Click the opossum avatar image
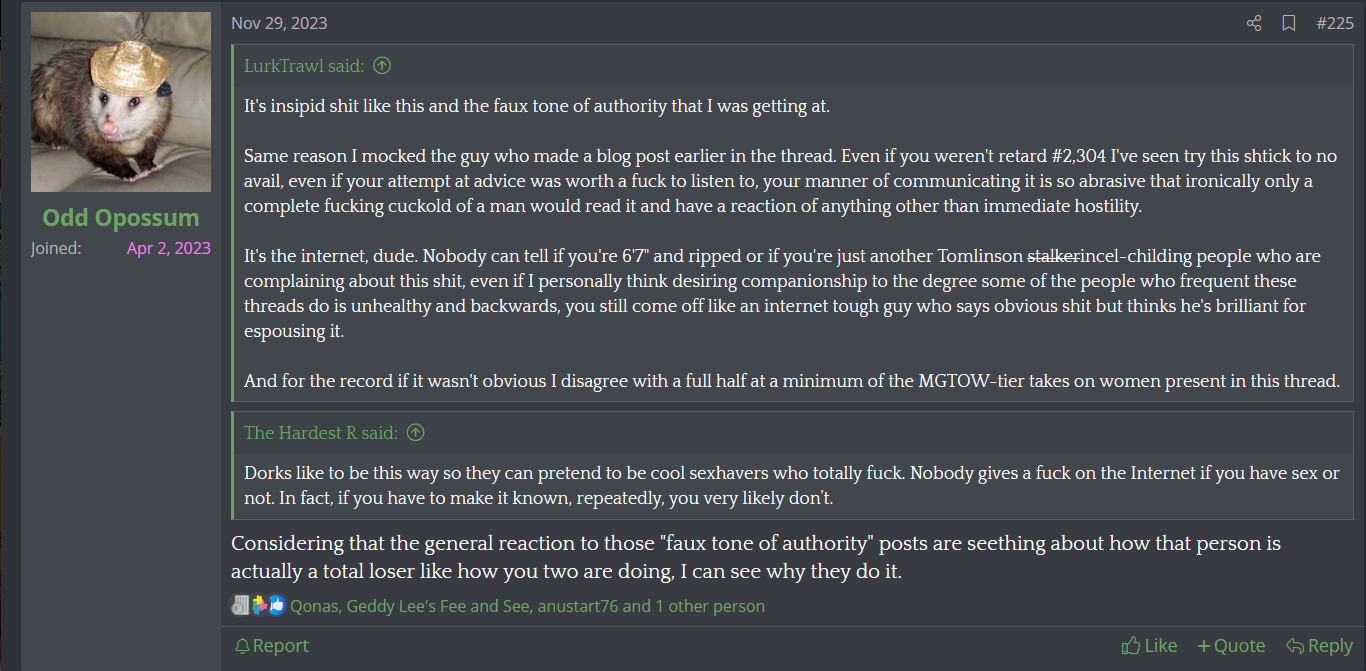The height and width of the screenshot is (671, 1366). (121, 102)
